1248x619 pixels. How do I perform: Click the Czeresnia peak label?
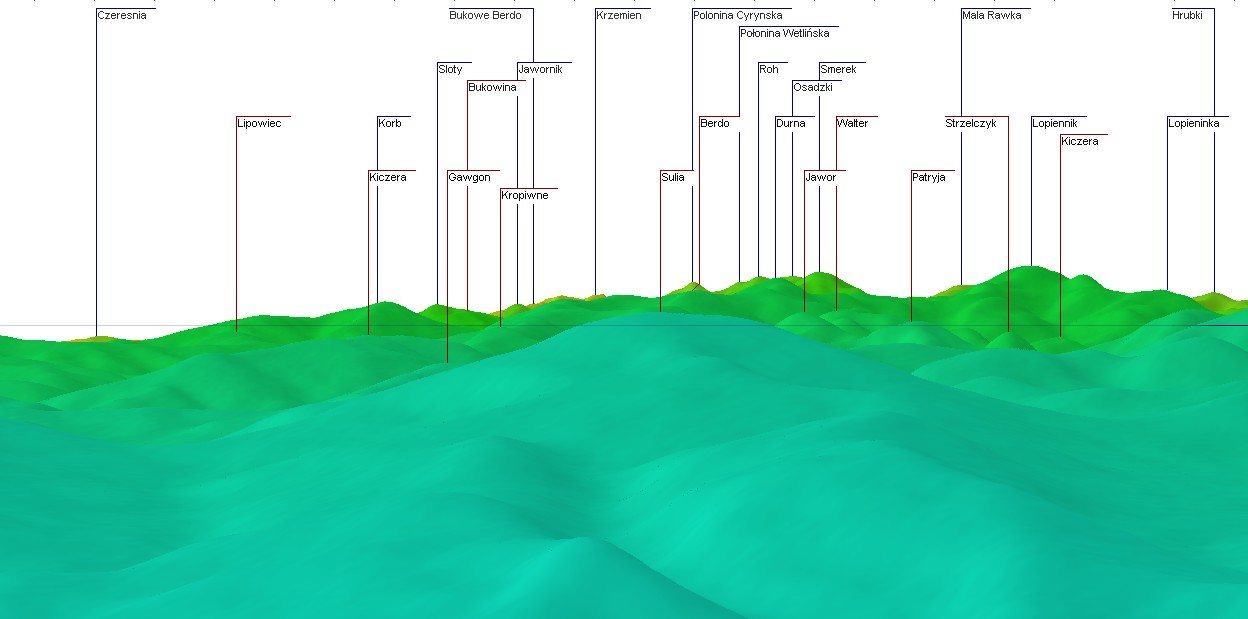point(122,16)
